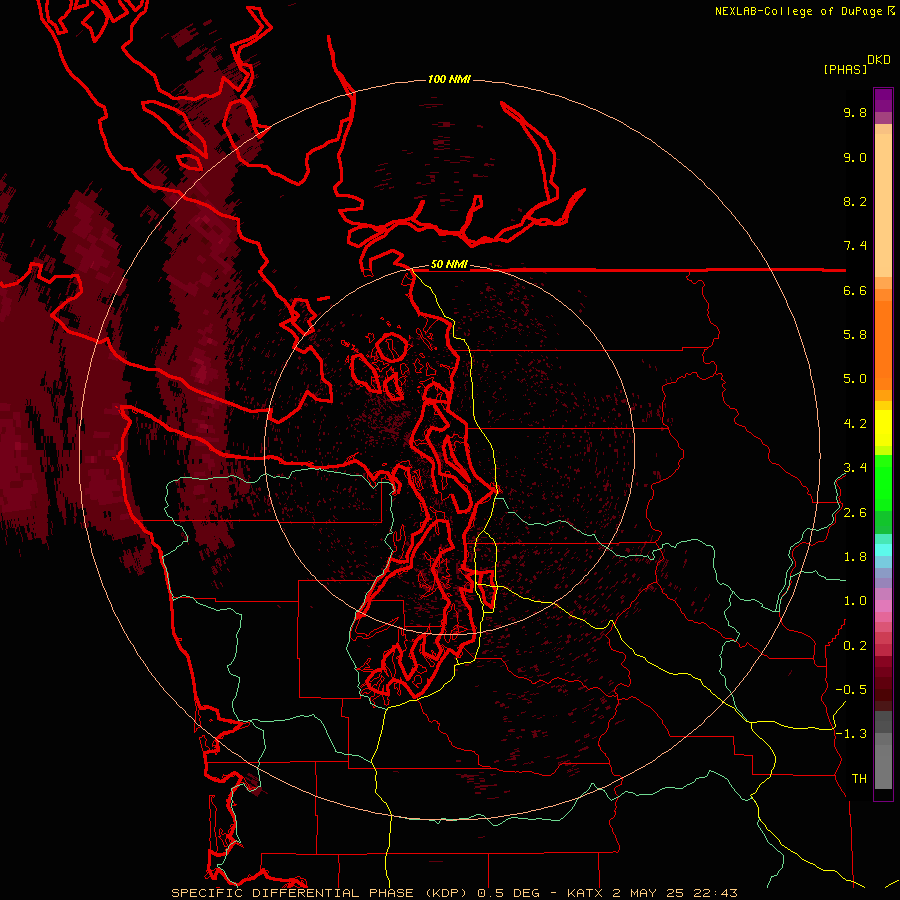The image size is (900, 900).
Task: Click the 7.4 legend value
Action: coord(855,246)
